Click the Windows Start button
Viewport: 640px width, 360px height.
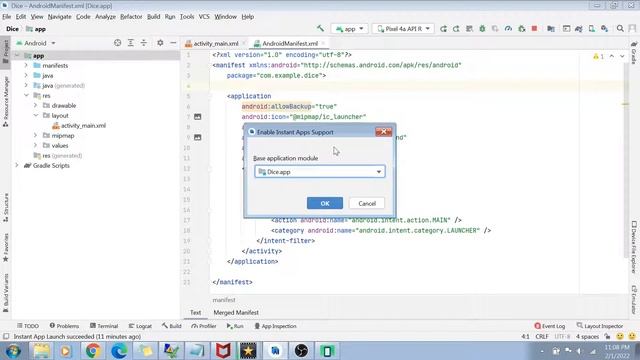pos(13,351)
